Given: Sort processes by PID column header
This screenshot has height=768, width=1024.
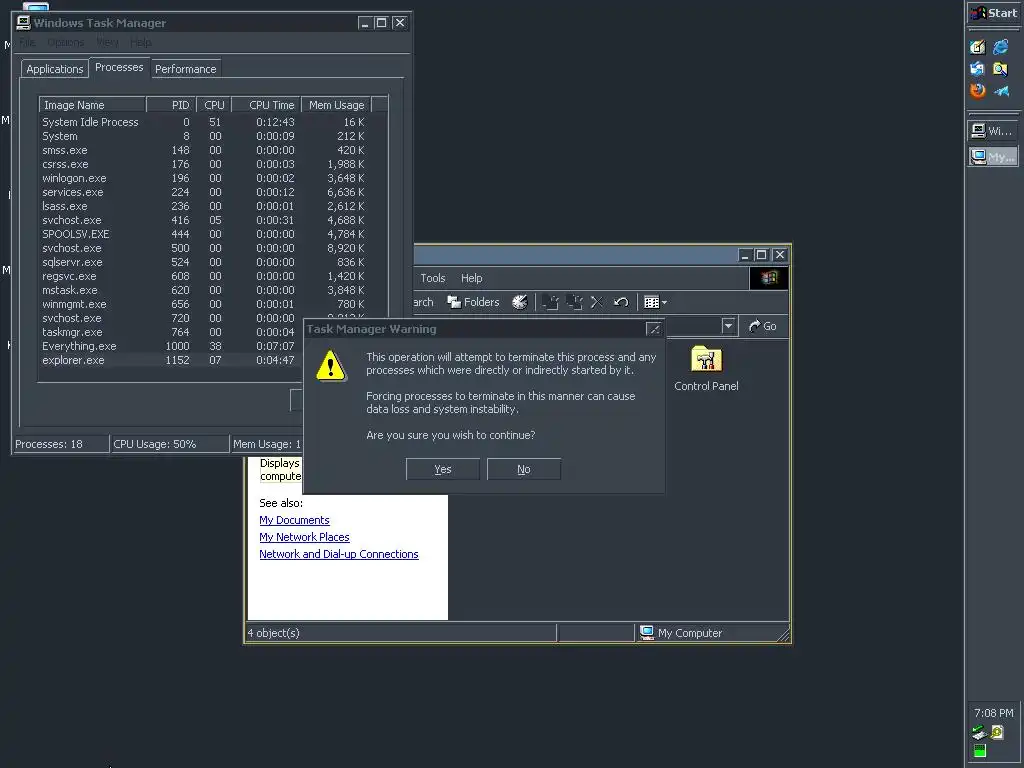Looking at the screenshot, I should point(171,105).
